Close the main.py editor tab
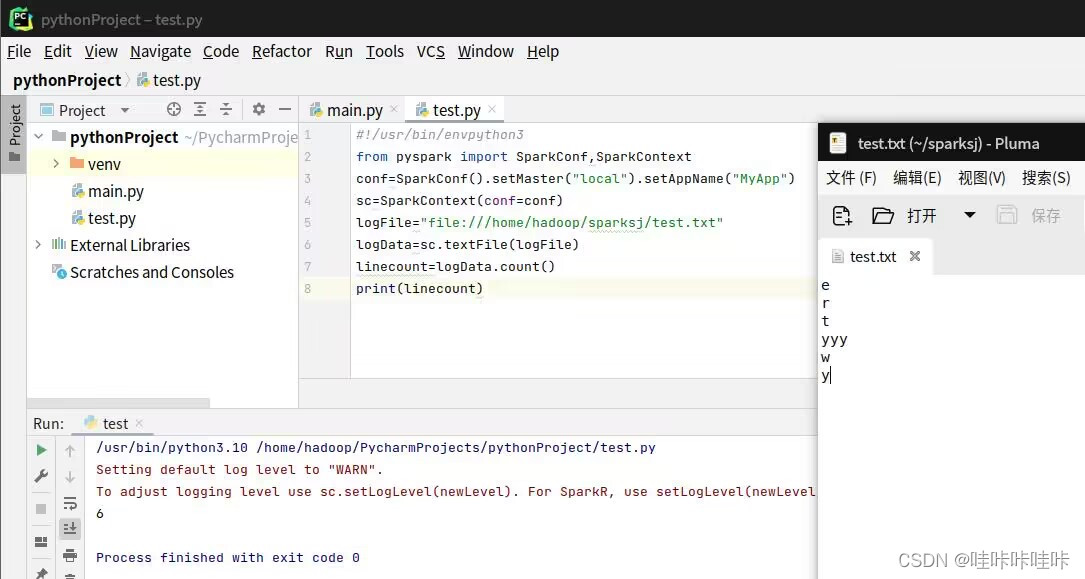The width and height of the screenshot is (1085, 579). tap(394, 109)
